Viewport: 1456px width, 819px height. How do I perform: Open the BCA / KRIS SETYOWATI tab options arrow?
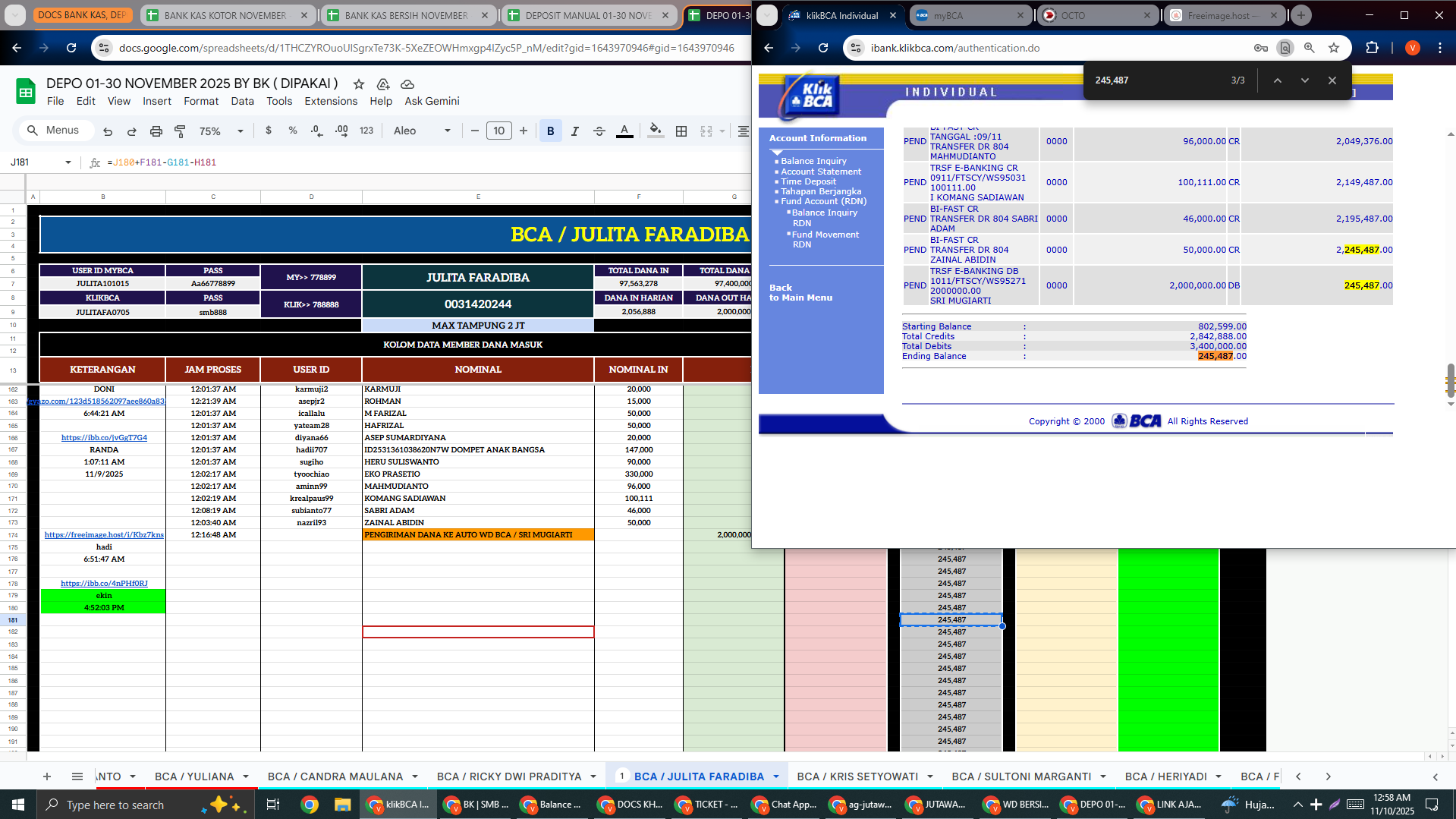pyautogui.click(x=930, y=776)
